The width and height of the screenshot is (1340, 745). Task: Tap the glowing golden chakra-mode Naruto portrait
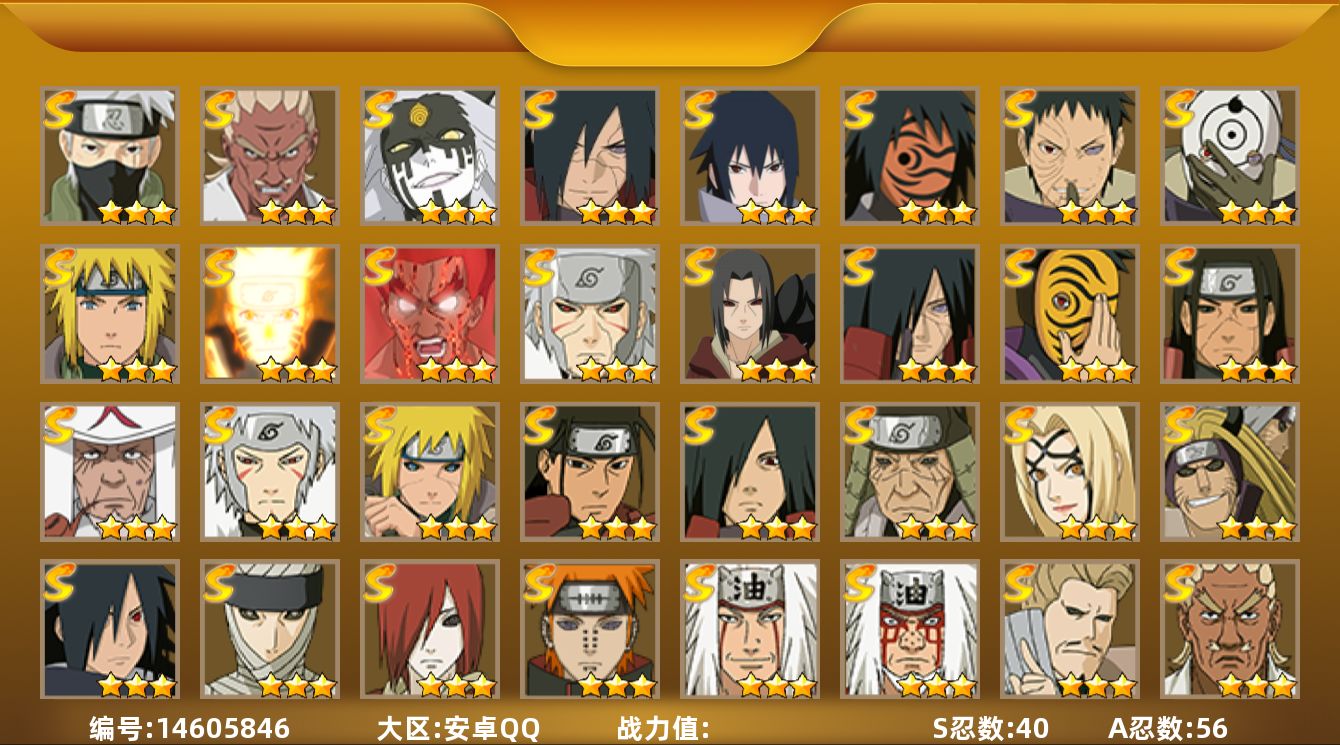pos(269,314)
